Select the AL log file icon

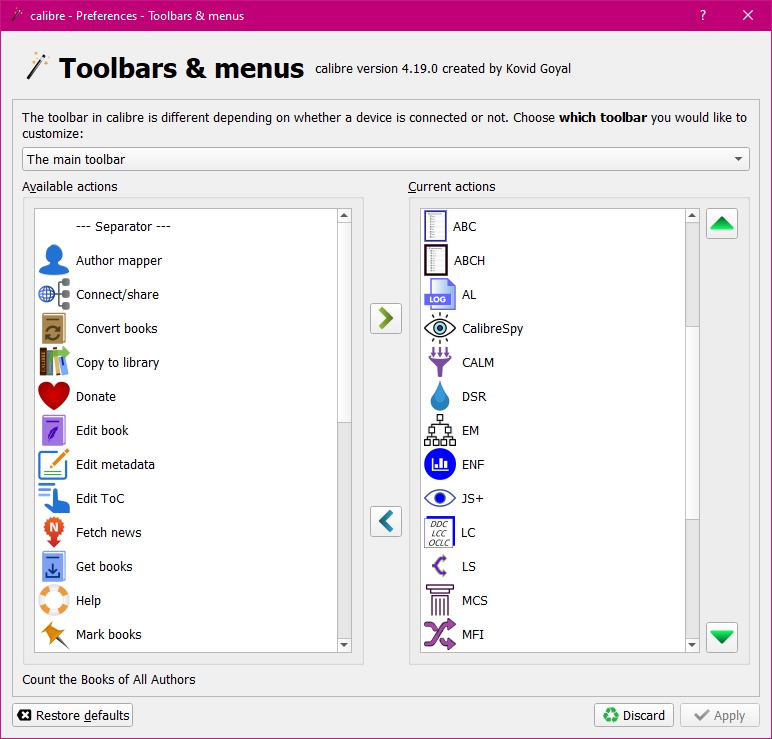[440, 294]
